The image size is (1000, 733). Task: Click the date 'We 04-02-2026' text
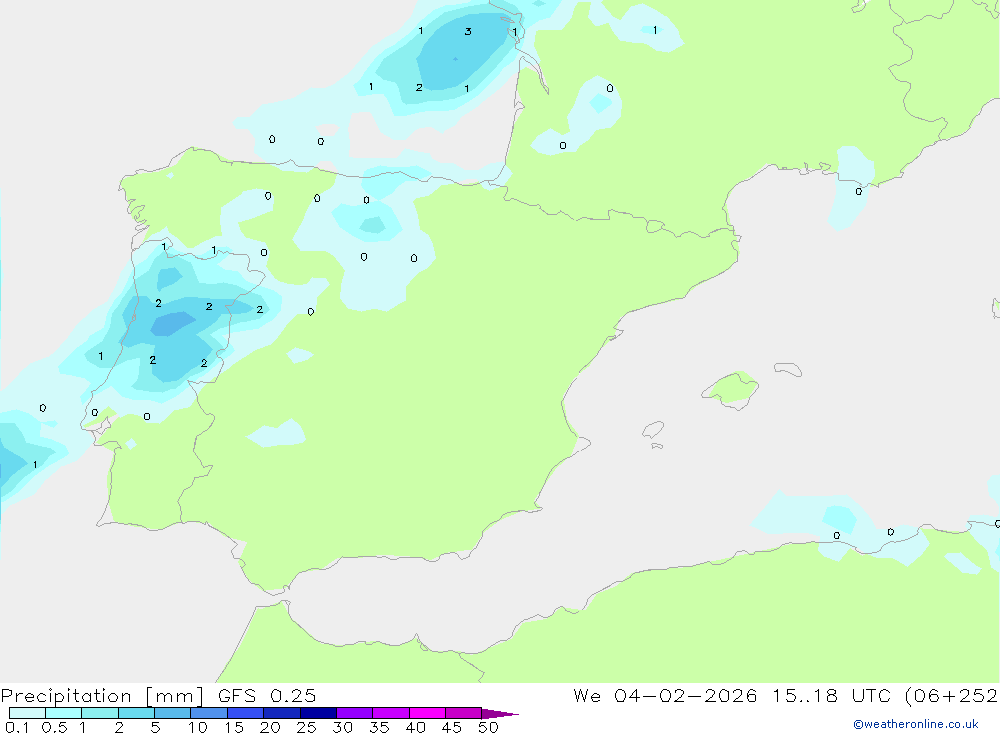click(665, 696)
